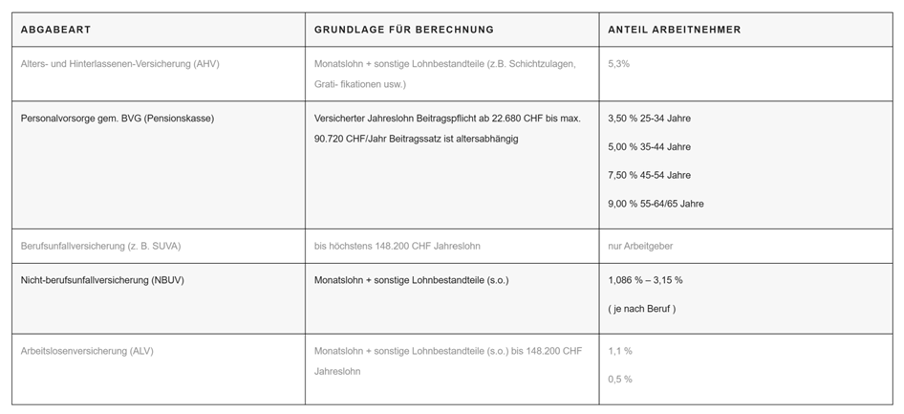
Task: Click the AHV 5,3% share cell
Action: click(619, 63)
